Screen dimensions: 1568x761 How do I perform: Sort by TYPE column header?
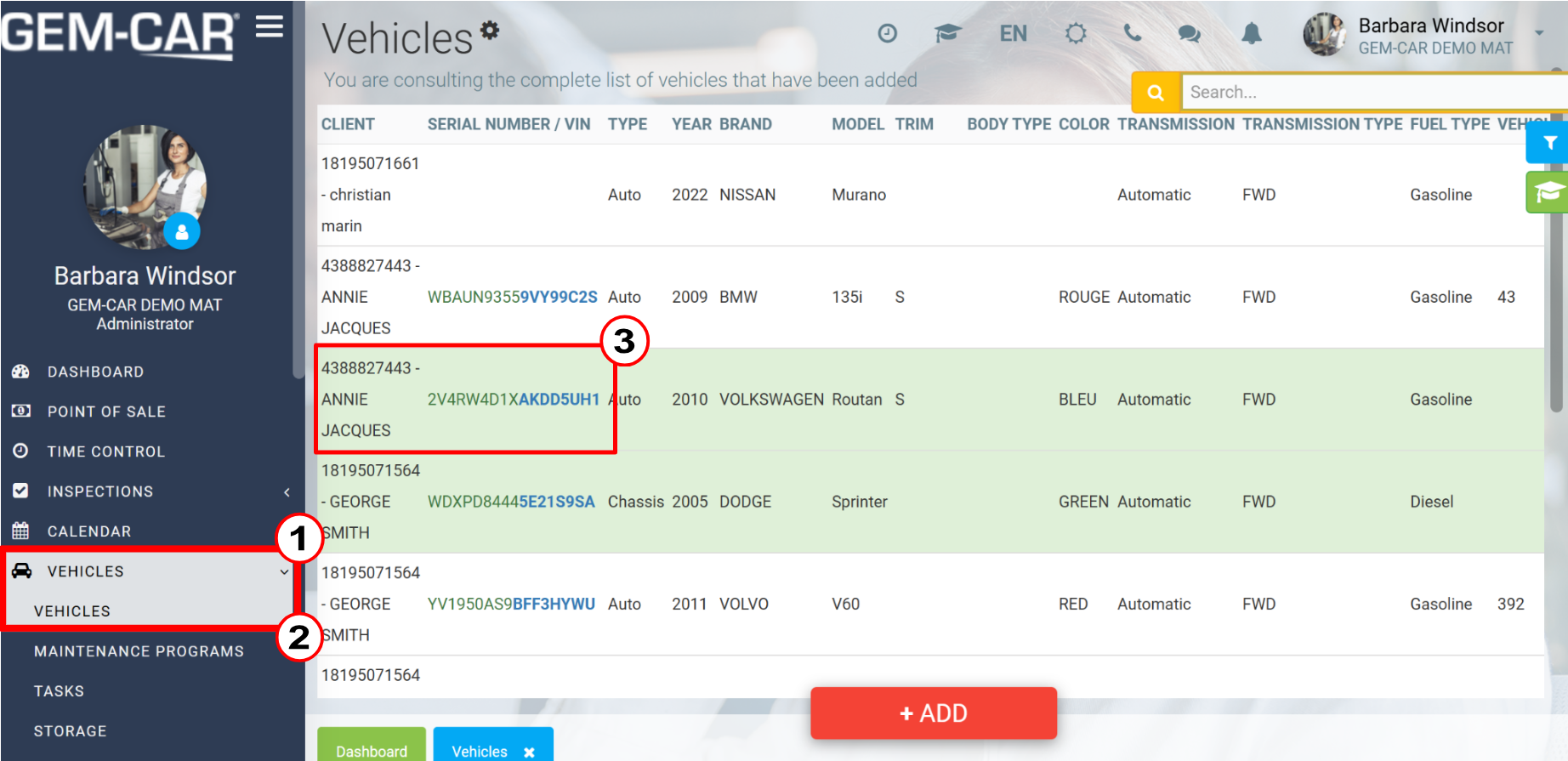coord(628,124)
